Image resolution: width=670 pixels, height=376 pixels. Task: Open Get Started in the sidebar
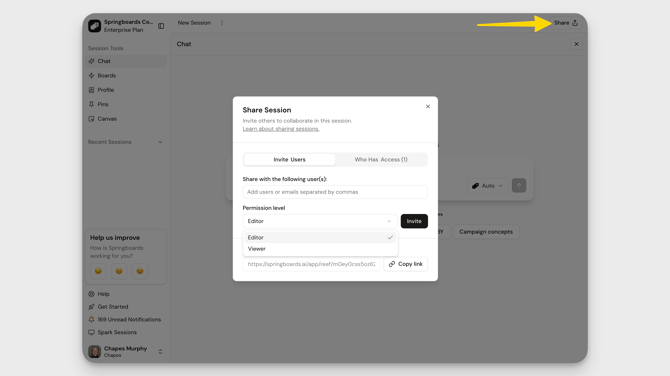(109, 307)
